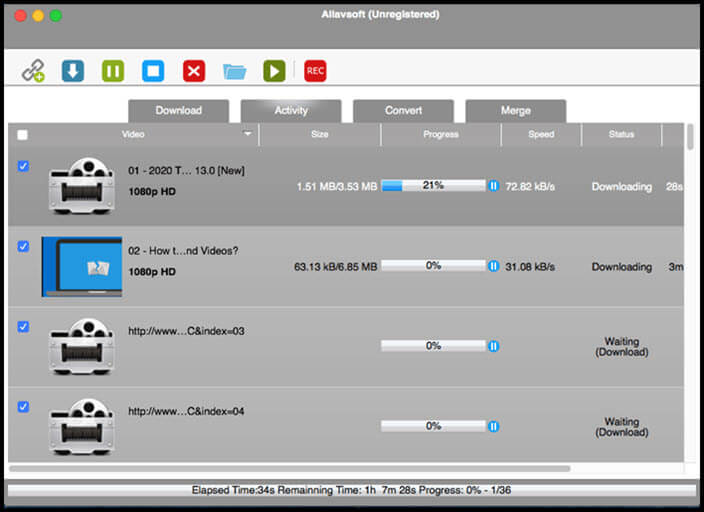Click progress bar of index=04 item

(x=433, y=426)
